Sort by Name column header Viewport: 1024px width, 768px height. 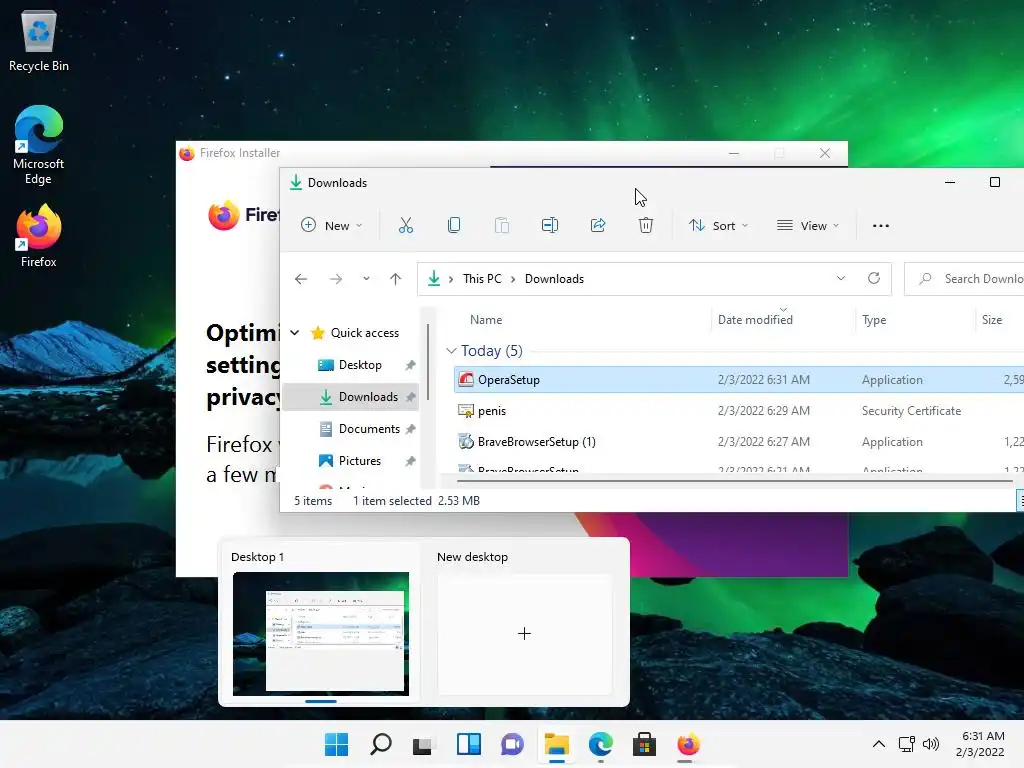(x=486, y=320)
